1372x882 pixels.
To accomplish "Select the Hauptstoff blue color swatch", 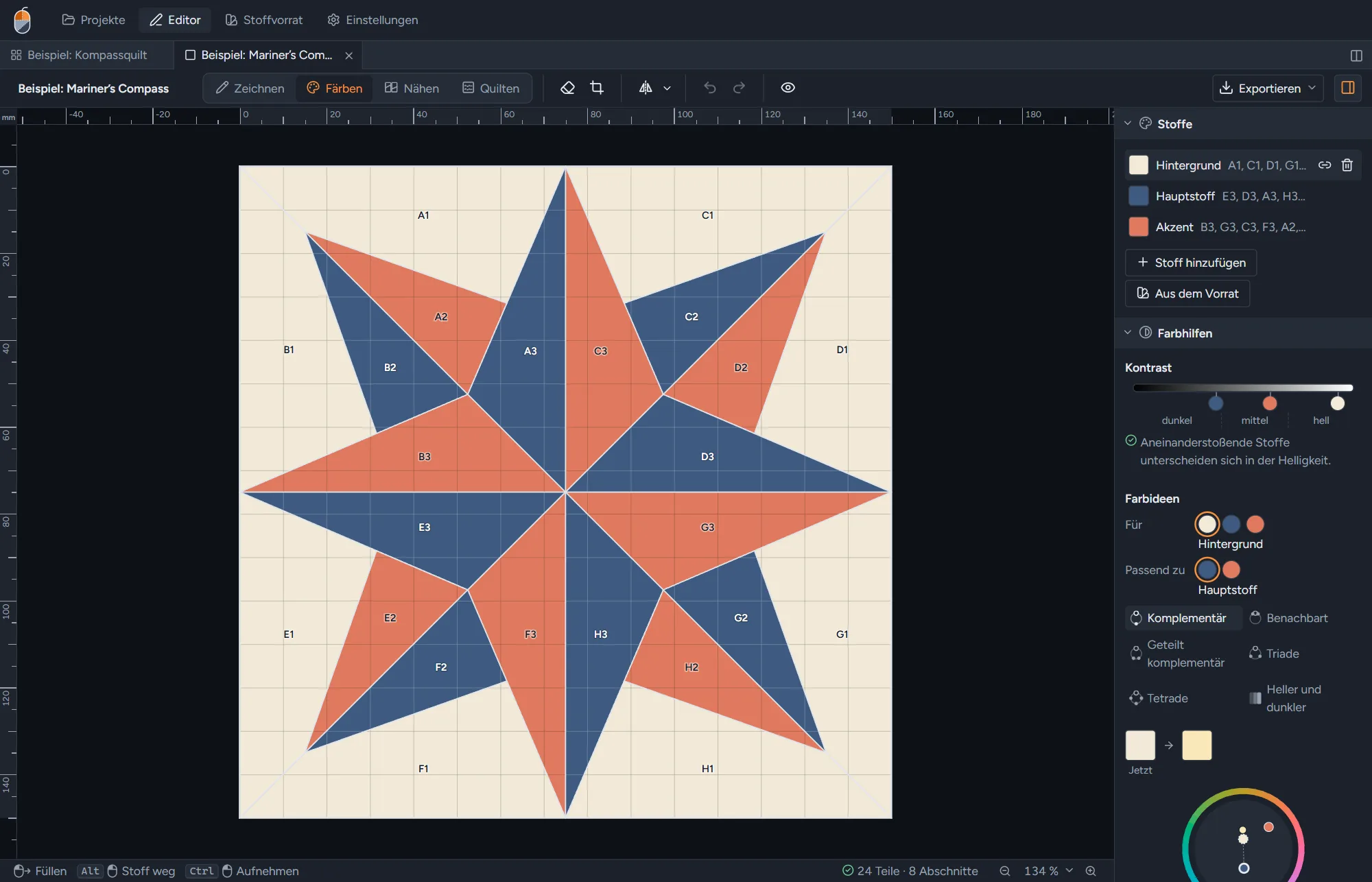I will [1139, 196].
